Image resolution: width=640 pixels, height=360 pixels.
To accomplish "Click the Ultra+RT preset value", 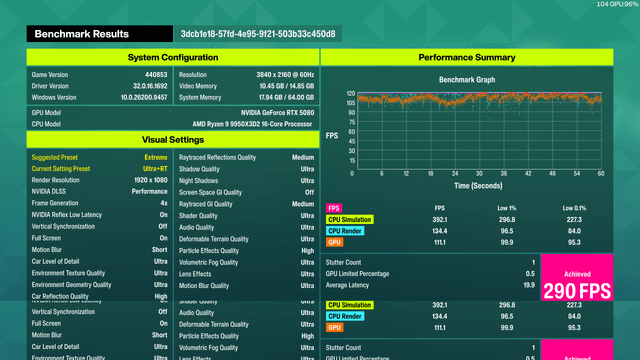I will pos(155,169).
